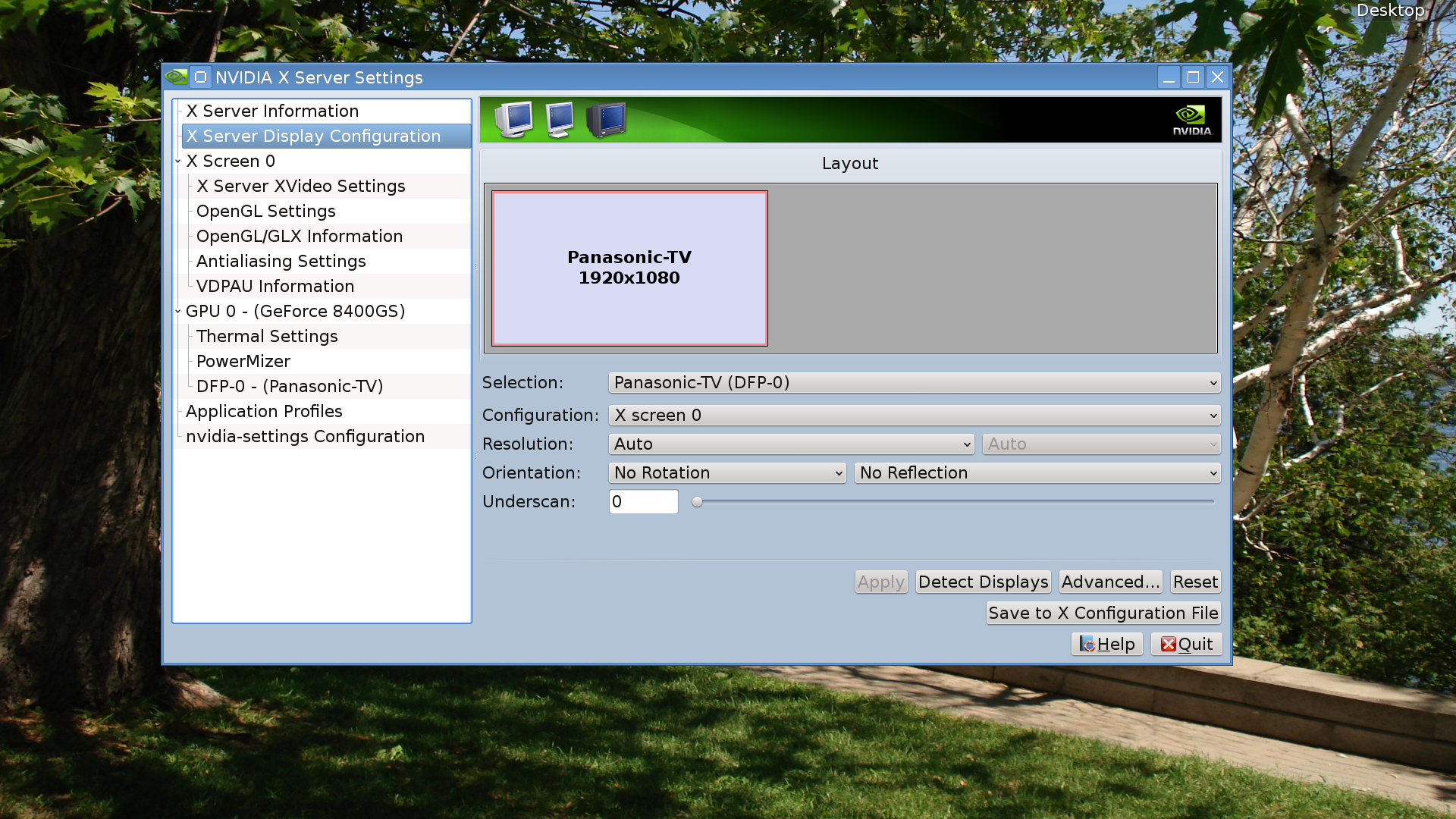The image size is (1456, 819).
Task: Click the Layout heading text
Action: (x=850, y=164)
